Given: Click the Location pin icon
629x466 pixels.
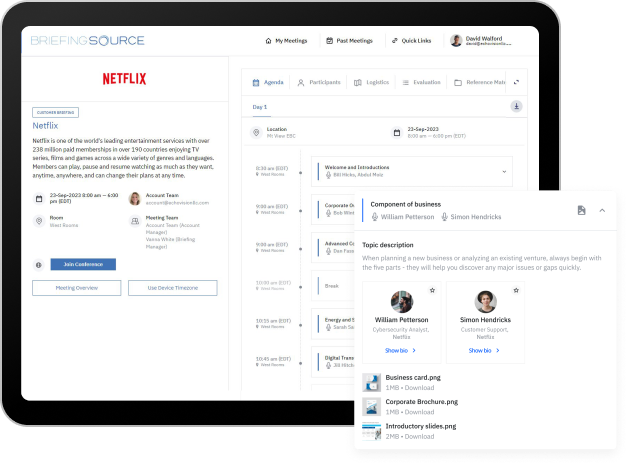Looking at the screenshot, I should pyautogui.click(x=256, y=132).
